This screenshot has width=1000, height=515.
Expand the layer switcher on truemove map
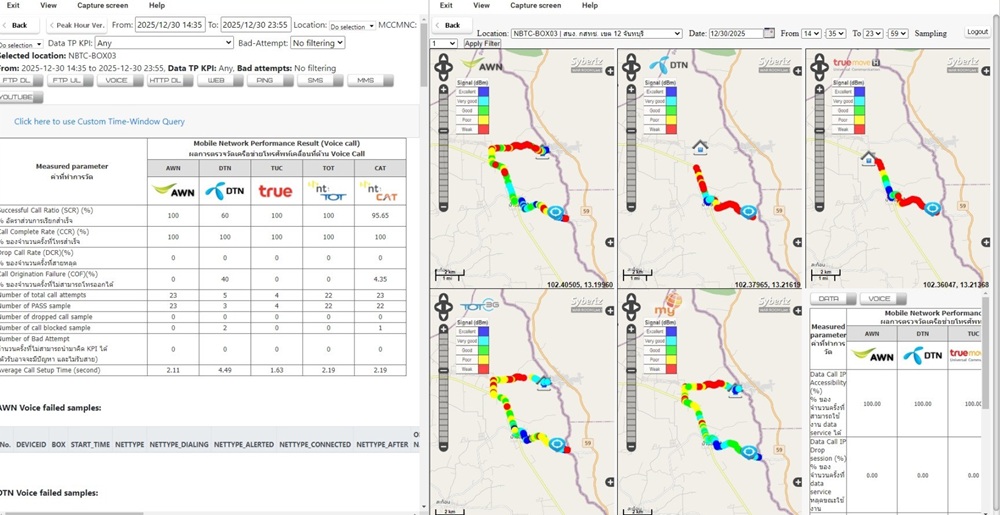click(984, 71)
